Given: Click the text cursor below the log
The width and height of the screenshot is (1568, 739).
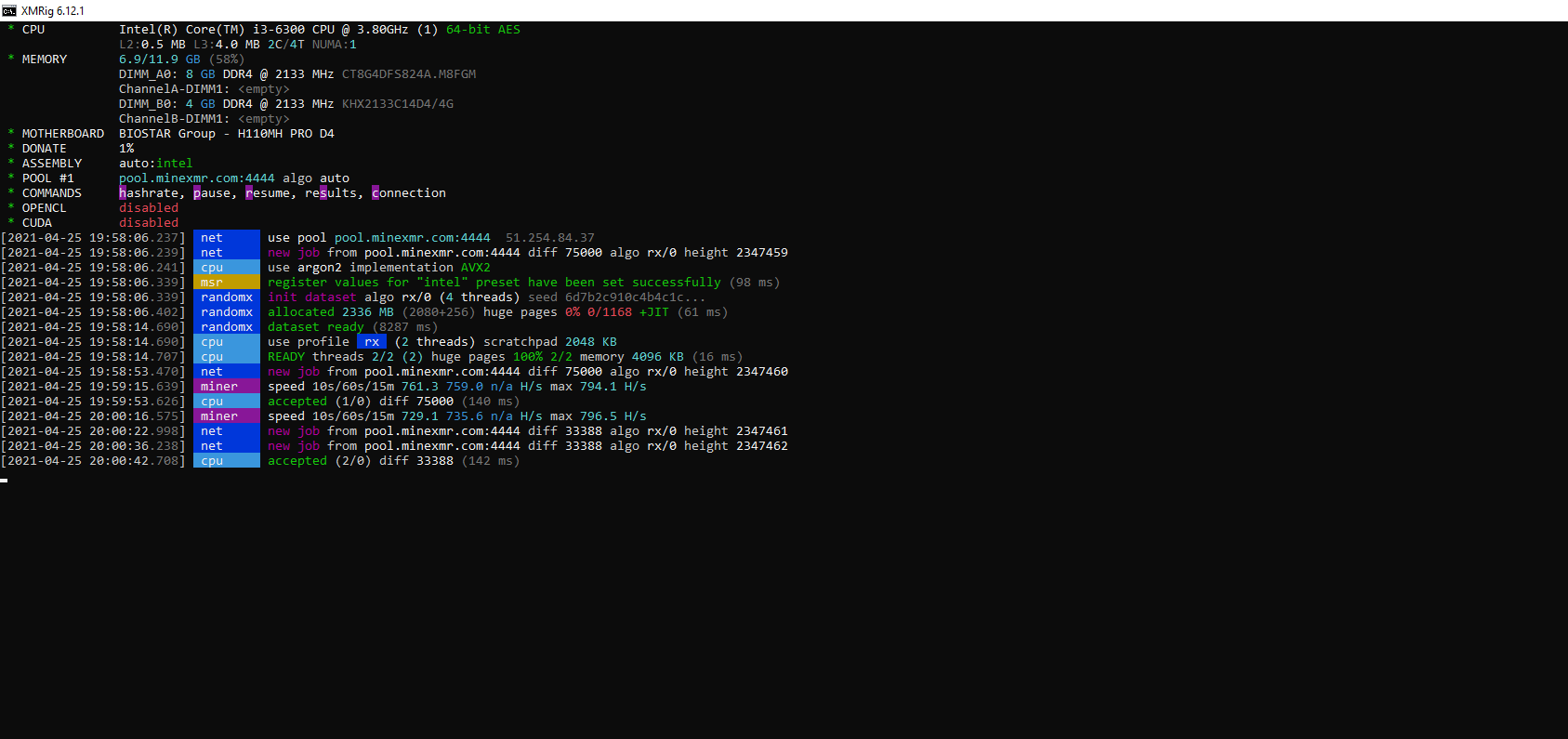Looking at the screenshot, I should click(5, 480).
